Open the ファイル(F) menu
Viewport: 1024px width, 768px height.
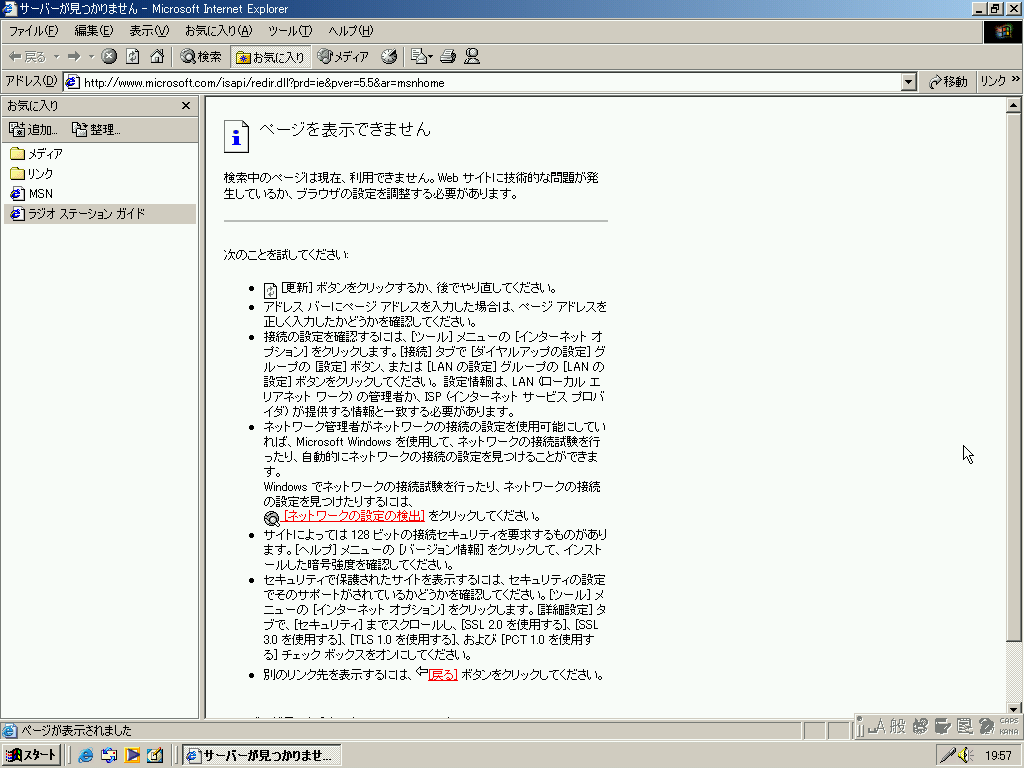tap(33, 31)
